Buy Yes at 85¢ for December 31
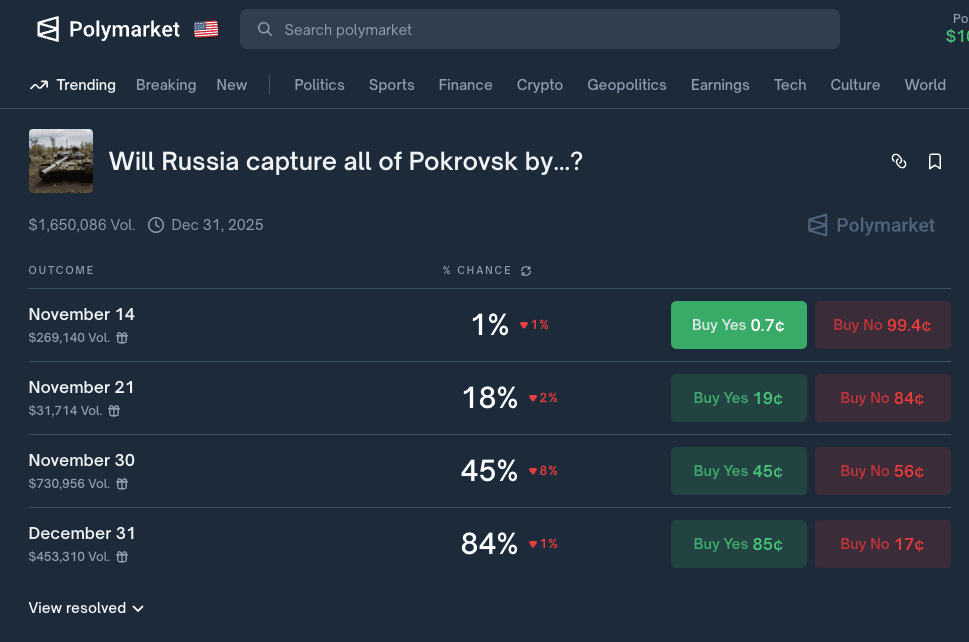This screenshot has height=642, width=969. tap(738, 544)
